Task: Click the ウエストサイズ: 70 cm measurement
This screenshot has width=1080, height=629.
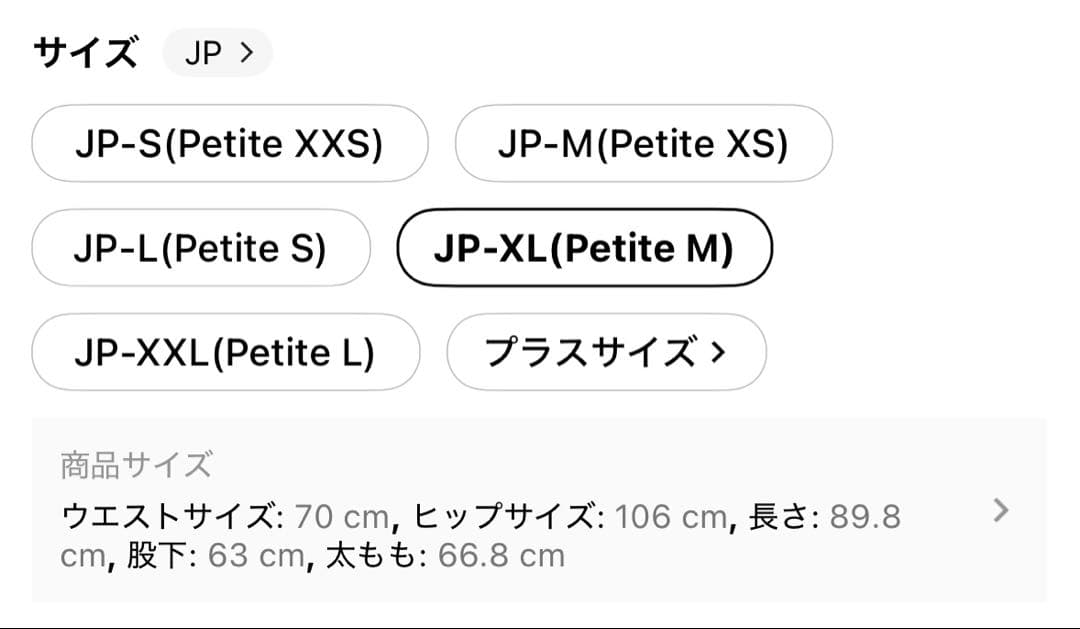Action: 225,517
